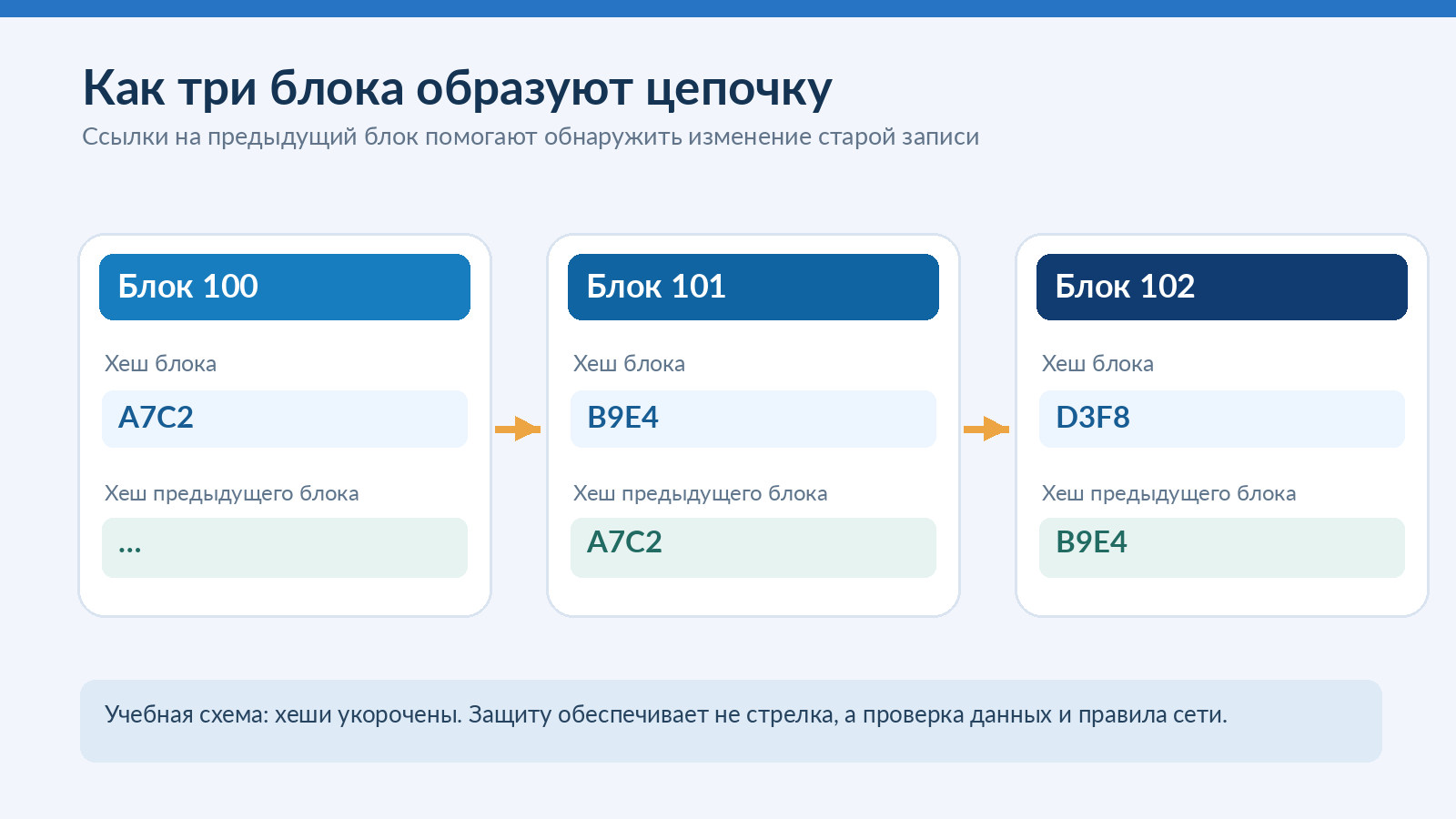Viewport: 1456px width, 819px height.
Task: Click the arrow between Блок 101 and Блок 102
Action: pyautogui.click(x=986, y=429)
